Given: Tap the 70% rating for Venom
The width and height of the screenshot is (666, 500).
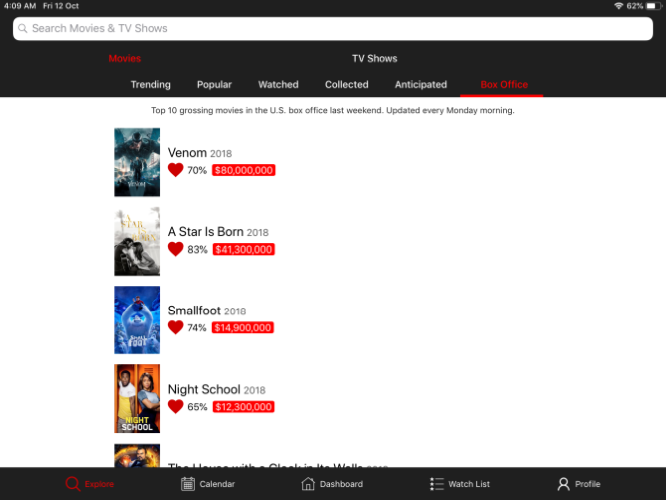Looking at the screenshot, I should click(x=197, y=170).
